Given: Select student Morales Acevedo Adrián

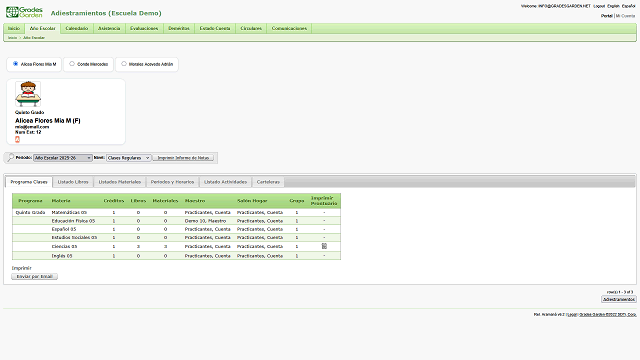Looking at the screenshot, I should click(124, 64).
